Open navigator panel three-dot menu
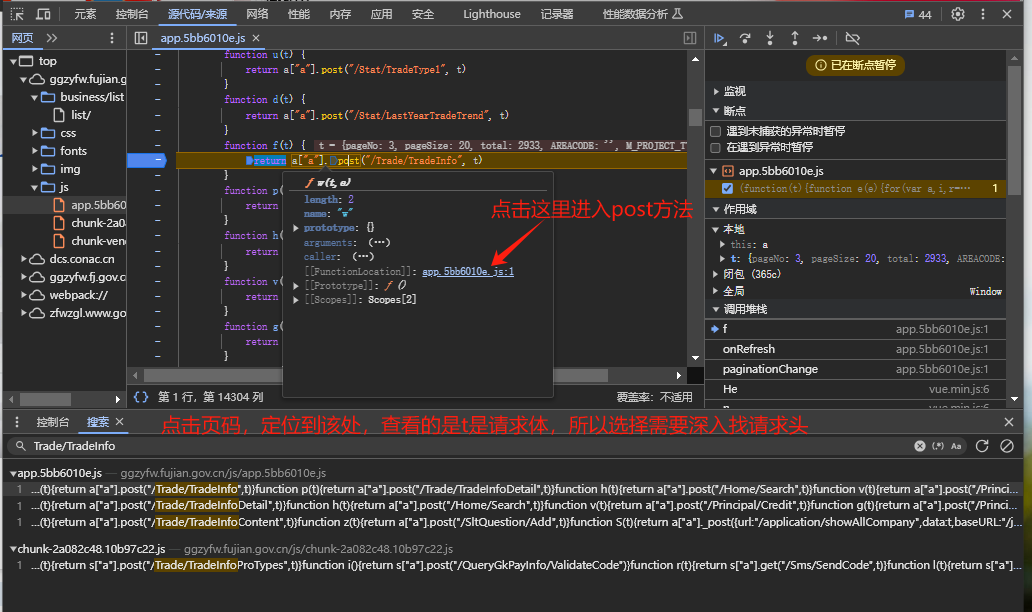 [112, 38]
